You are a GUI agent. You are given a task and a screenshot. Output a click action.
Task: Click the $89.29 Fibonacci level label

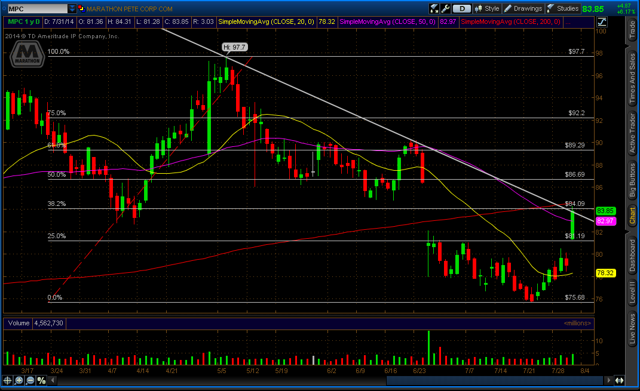click(575, 145)
